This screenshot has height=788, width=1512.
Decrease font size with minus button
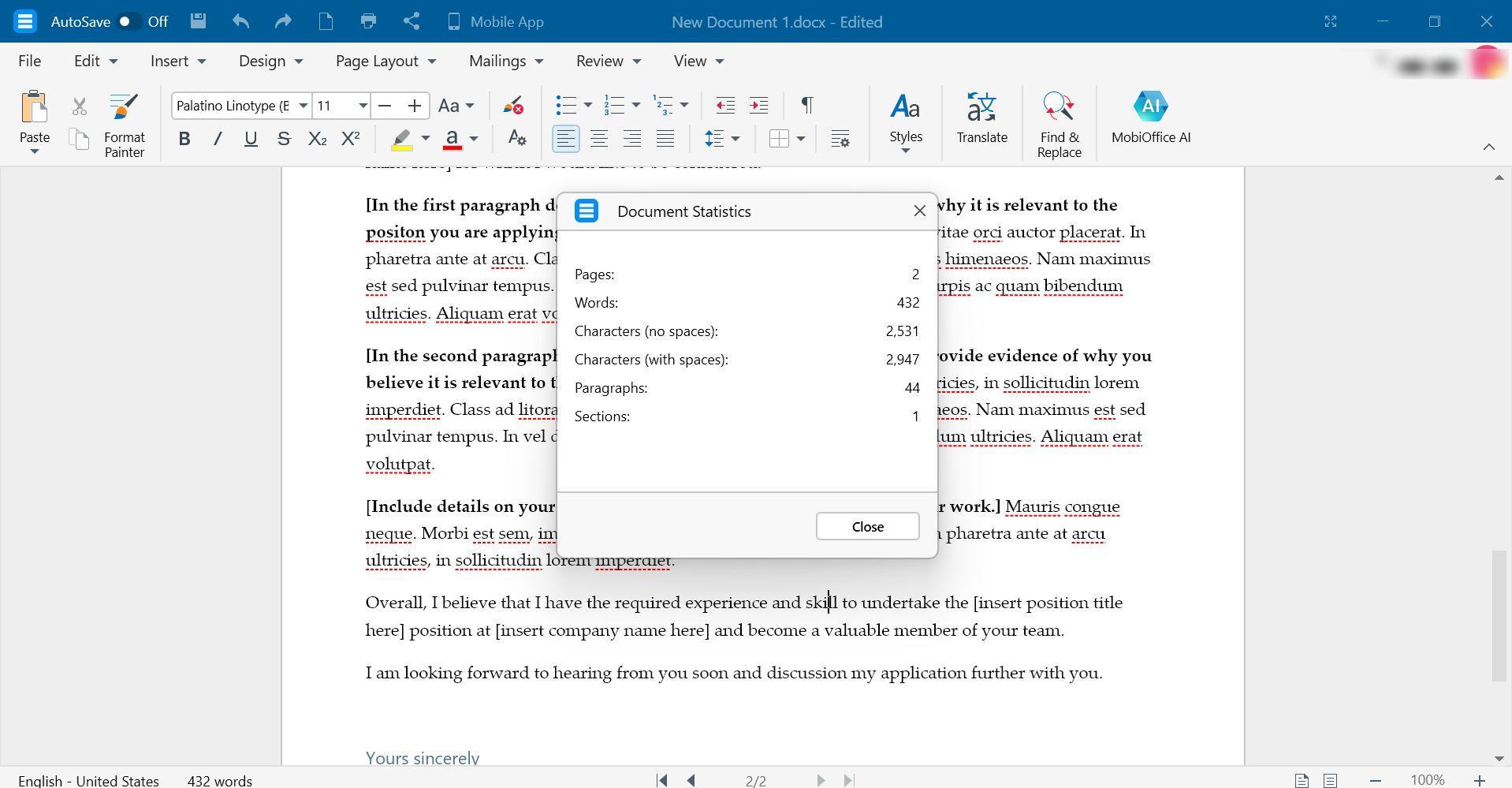[385, 106]
